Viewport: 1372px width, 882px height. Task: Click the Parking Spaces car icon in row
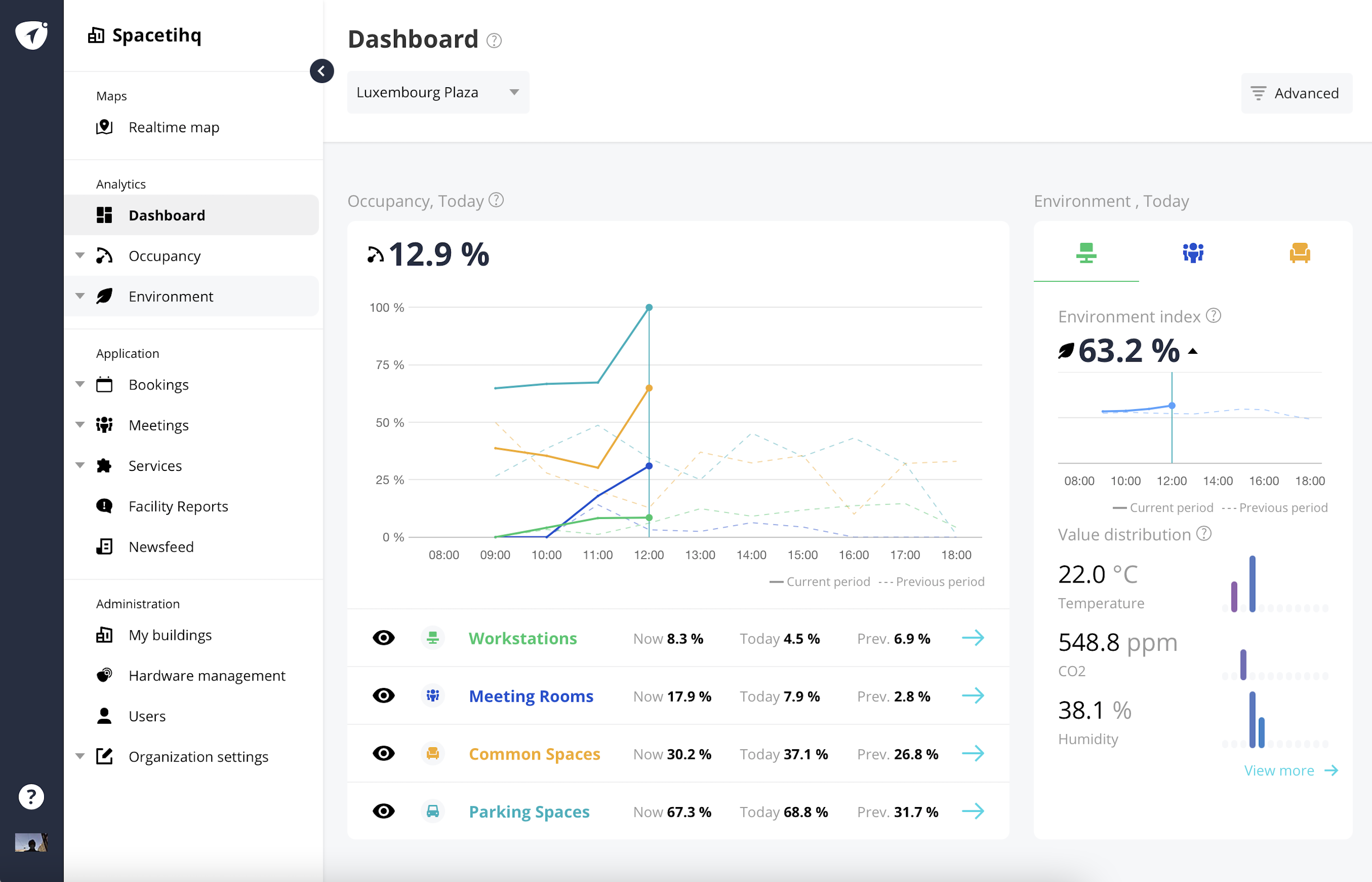433,811
